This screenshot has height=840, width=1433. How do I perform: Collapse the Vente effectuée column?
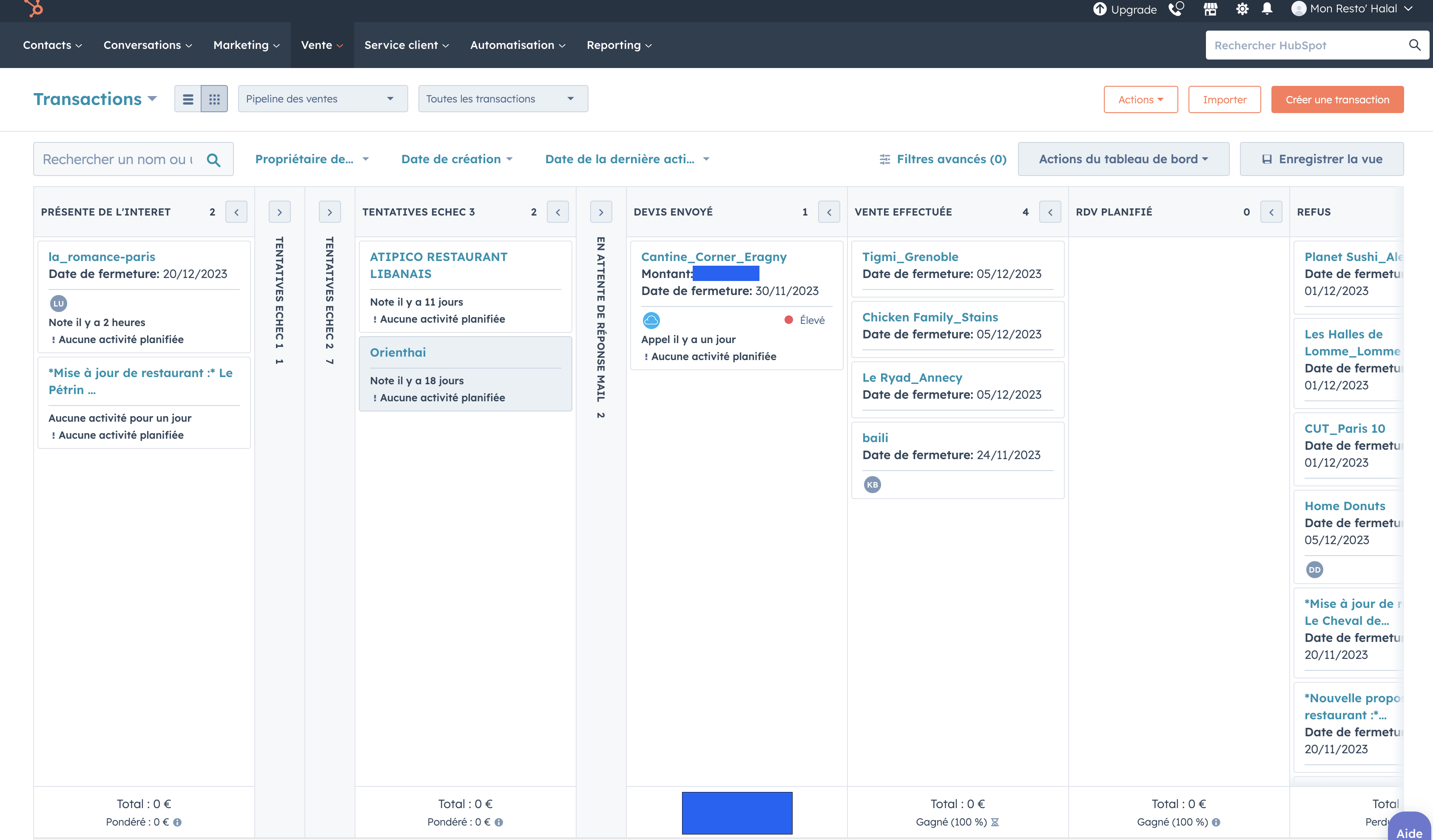pos(1050,212)
